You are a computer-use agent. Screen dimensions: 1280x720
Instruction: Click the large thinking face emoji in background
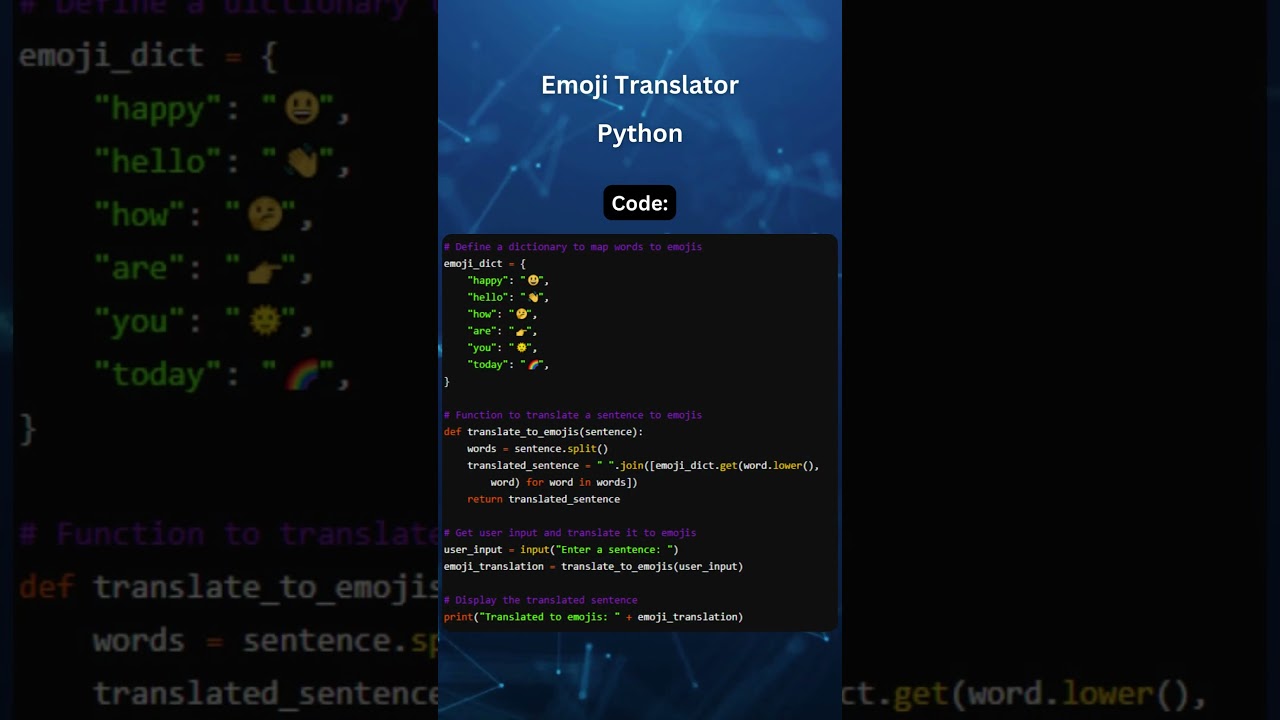tap(265, 214)
